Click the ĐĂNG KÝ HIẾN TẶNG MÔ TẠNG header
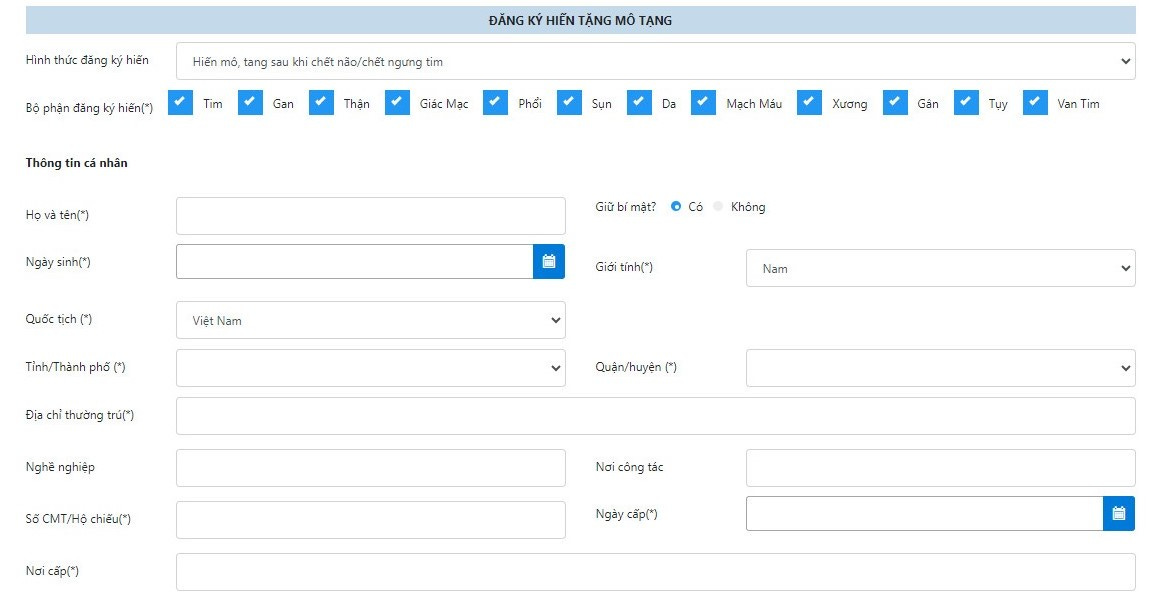 [x=581, y=21]
